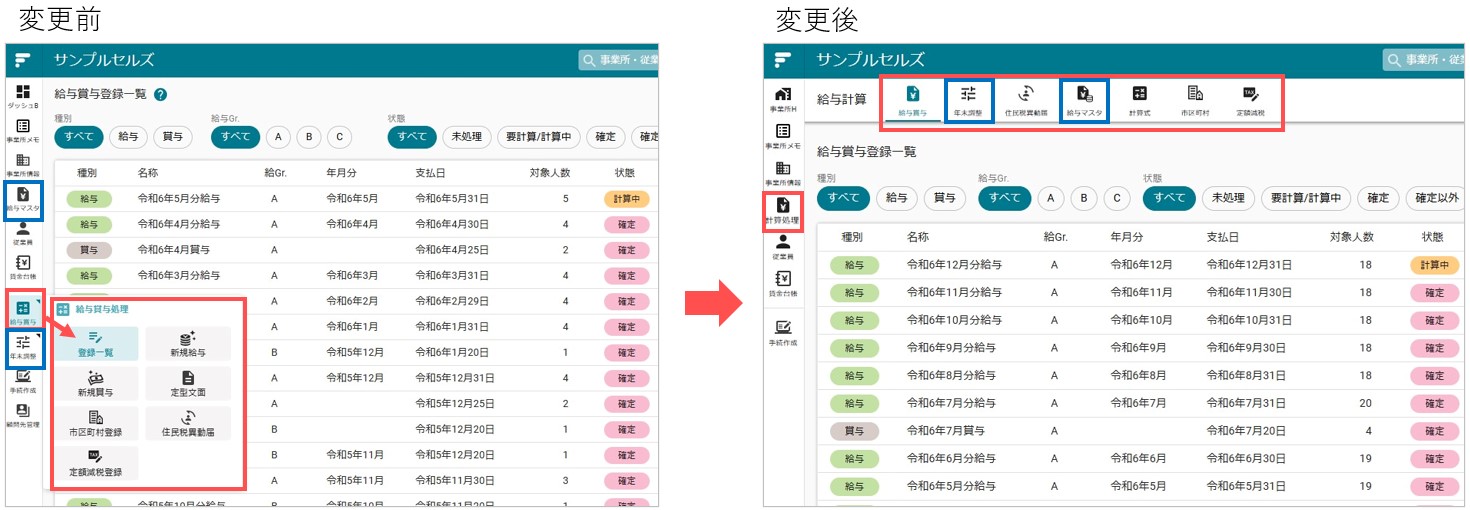1470x510 pixels.
Task: Select 給与 type filter in 変更前
Action: pyautogui.click(x=128, y=137)
